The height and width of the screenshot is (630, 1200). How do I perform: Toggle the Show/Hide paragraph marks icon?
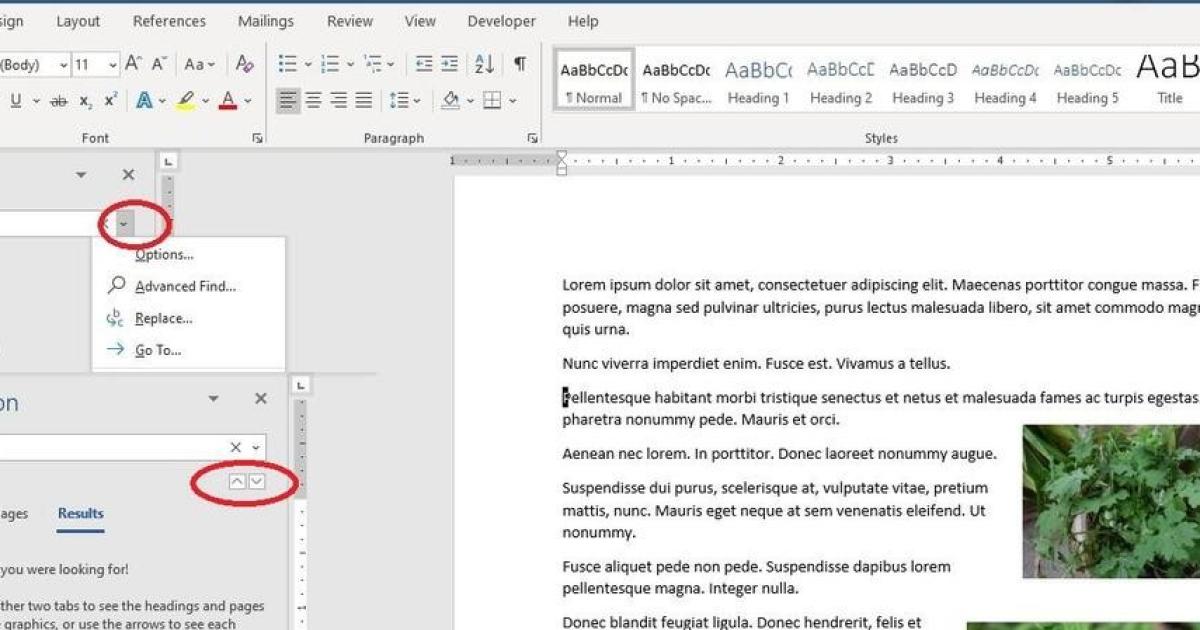(x=519, y=63)
